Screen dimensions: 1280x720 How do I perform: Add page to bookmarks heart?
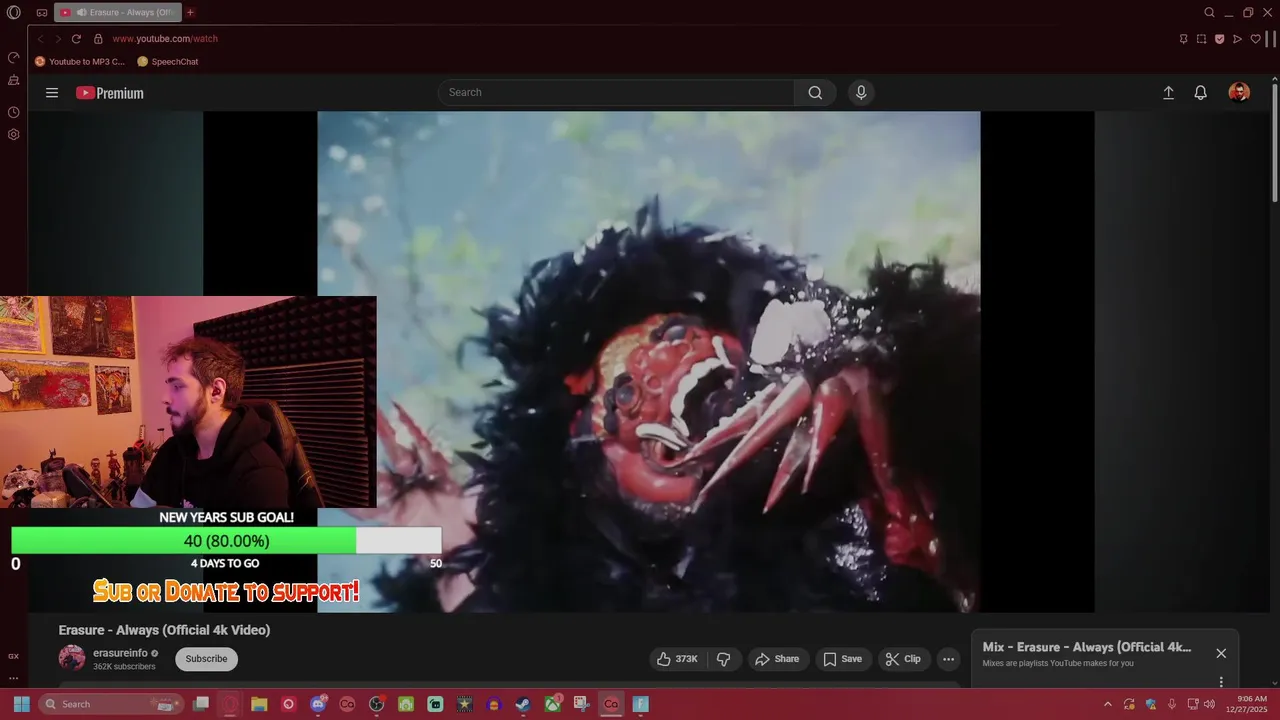click(1255, 39)
